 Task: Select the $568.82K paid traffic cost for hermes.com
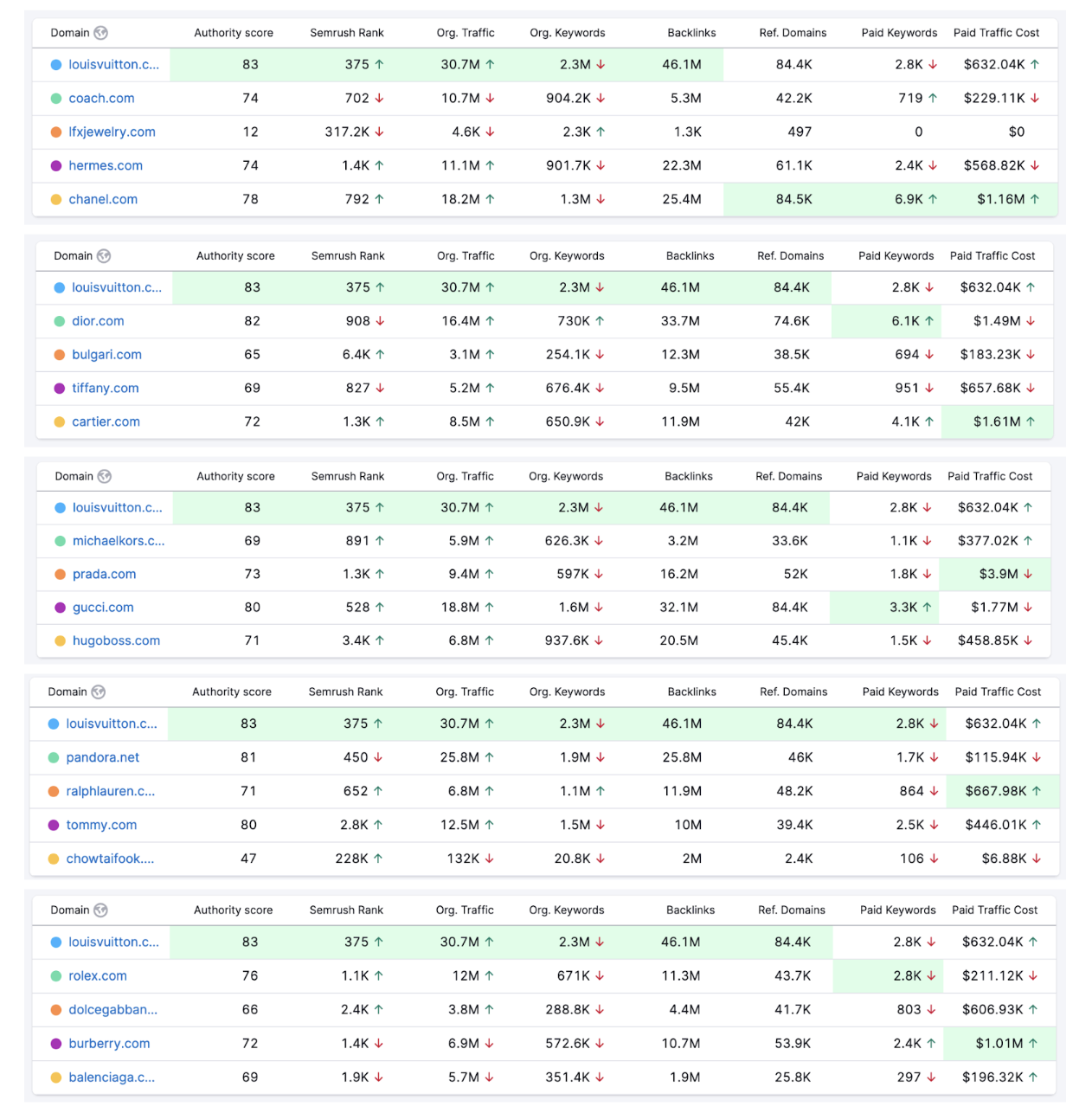[1001, 166]
